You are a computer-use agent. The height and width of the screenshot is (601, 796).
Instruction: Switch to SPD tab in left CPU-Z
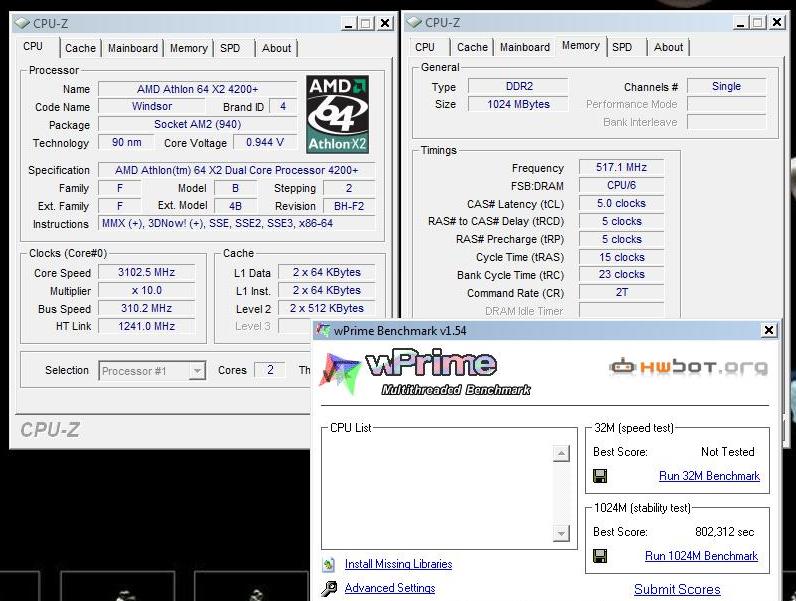point(230,48)
